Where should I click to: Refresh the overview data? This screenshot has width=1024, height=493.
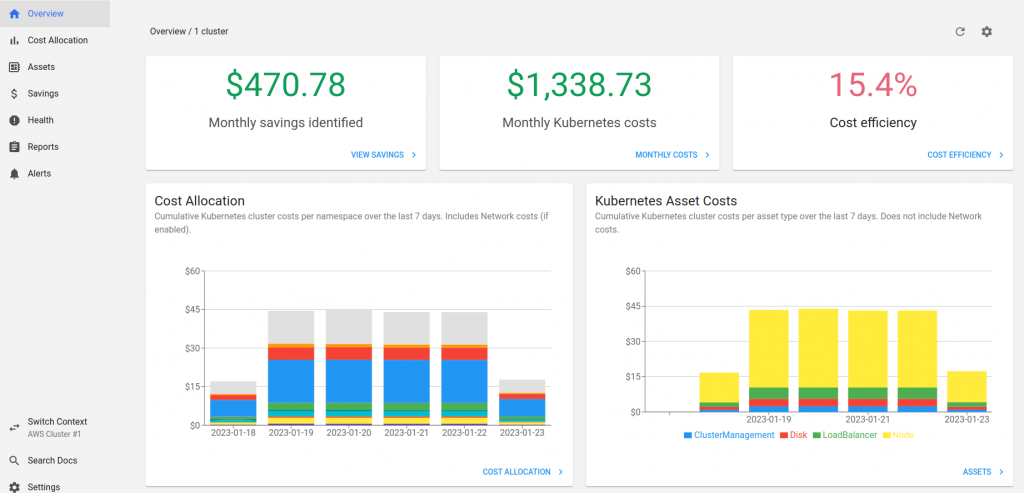click(x=960, y=31)
